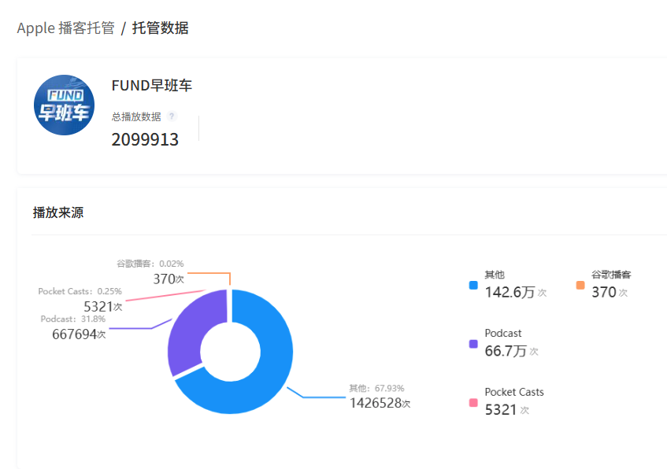Click the FUND早班车 podcast logo
This screenshot has height=469, width=667.
(x=64, y=106)
